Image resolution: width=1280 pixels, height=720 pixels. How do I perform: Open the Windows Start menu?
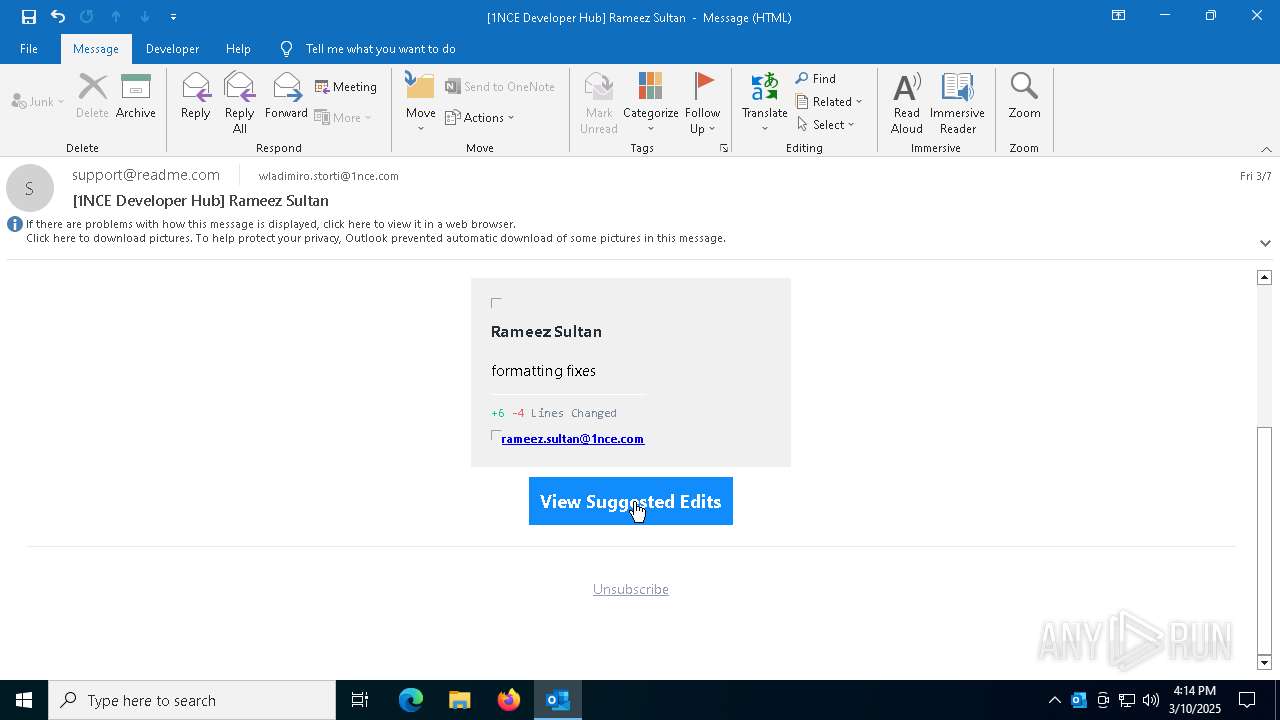coord(24,700)
